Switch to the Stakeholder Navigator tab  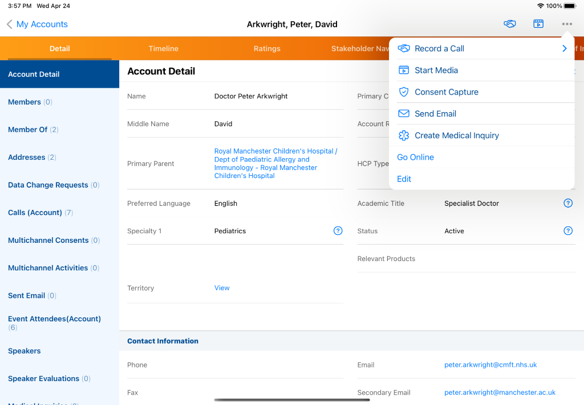(x=360, y=48)
